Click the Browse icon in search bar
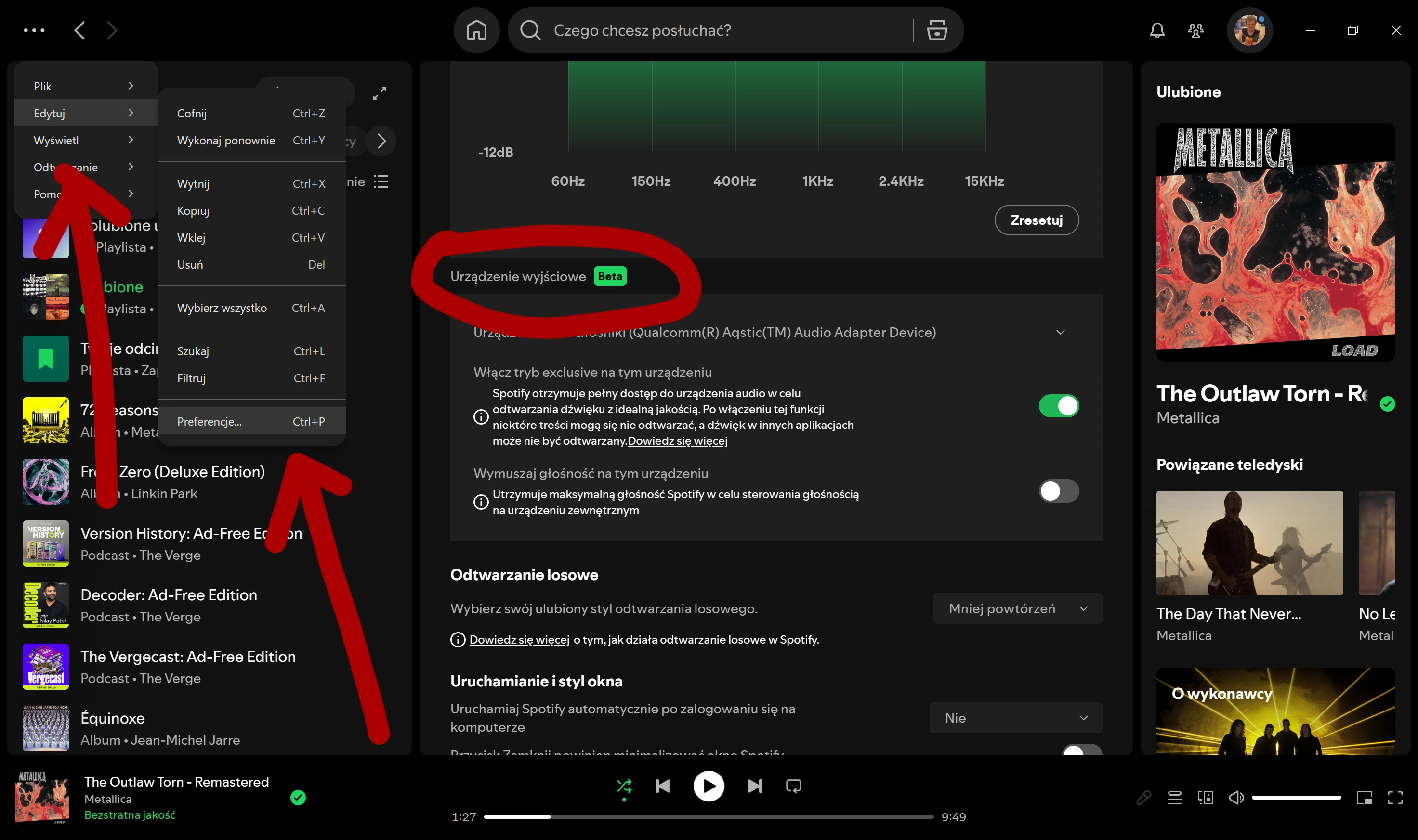 point(937,30)
